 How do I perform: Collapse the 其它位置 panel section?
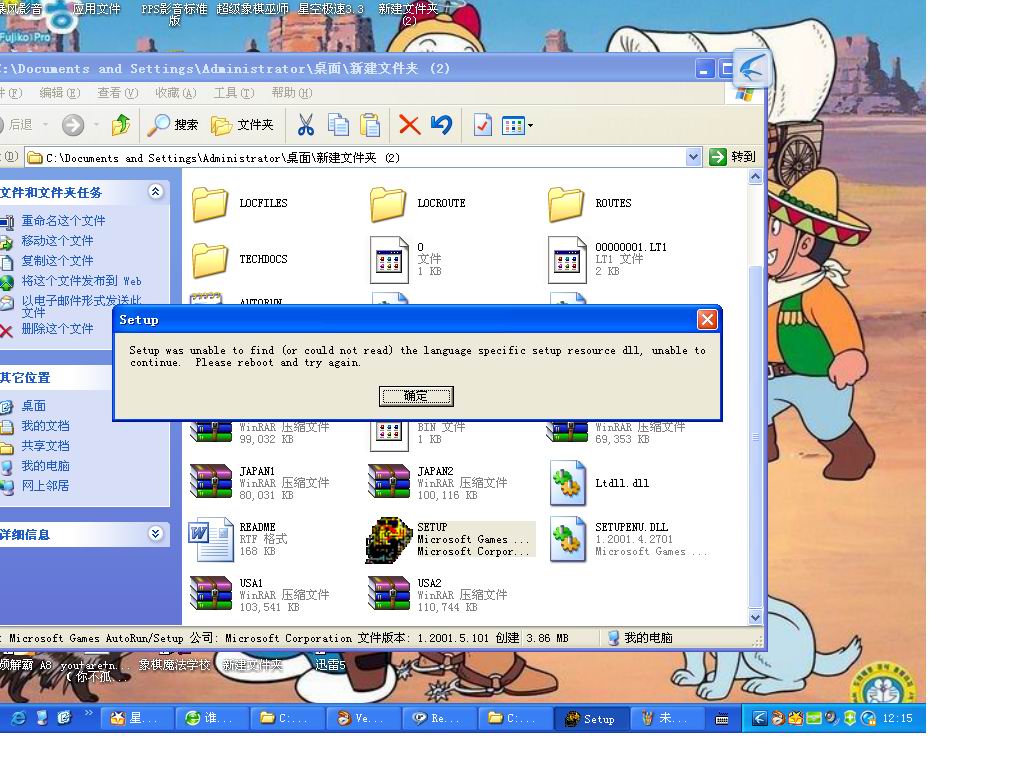point(155,377)
